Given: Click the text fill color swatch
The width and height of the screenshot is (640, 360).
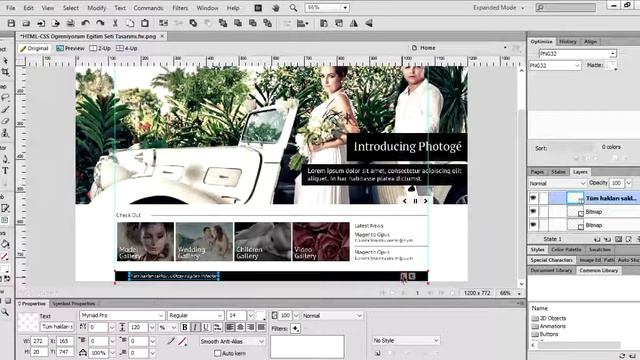Looking at the screenshot, I should (x=261, y=316).
